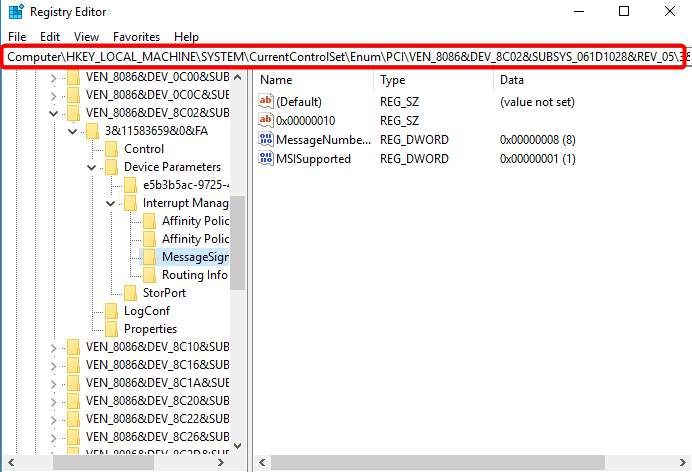Collapse the Device Parameters tree node
The height and width of the screenshot is (472, 692).
92,167
